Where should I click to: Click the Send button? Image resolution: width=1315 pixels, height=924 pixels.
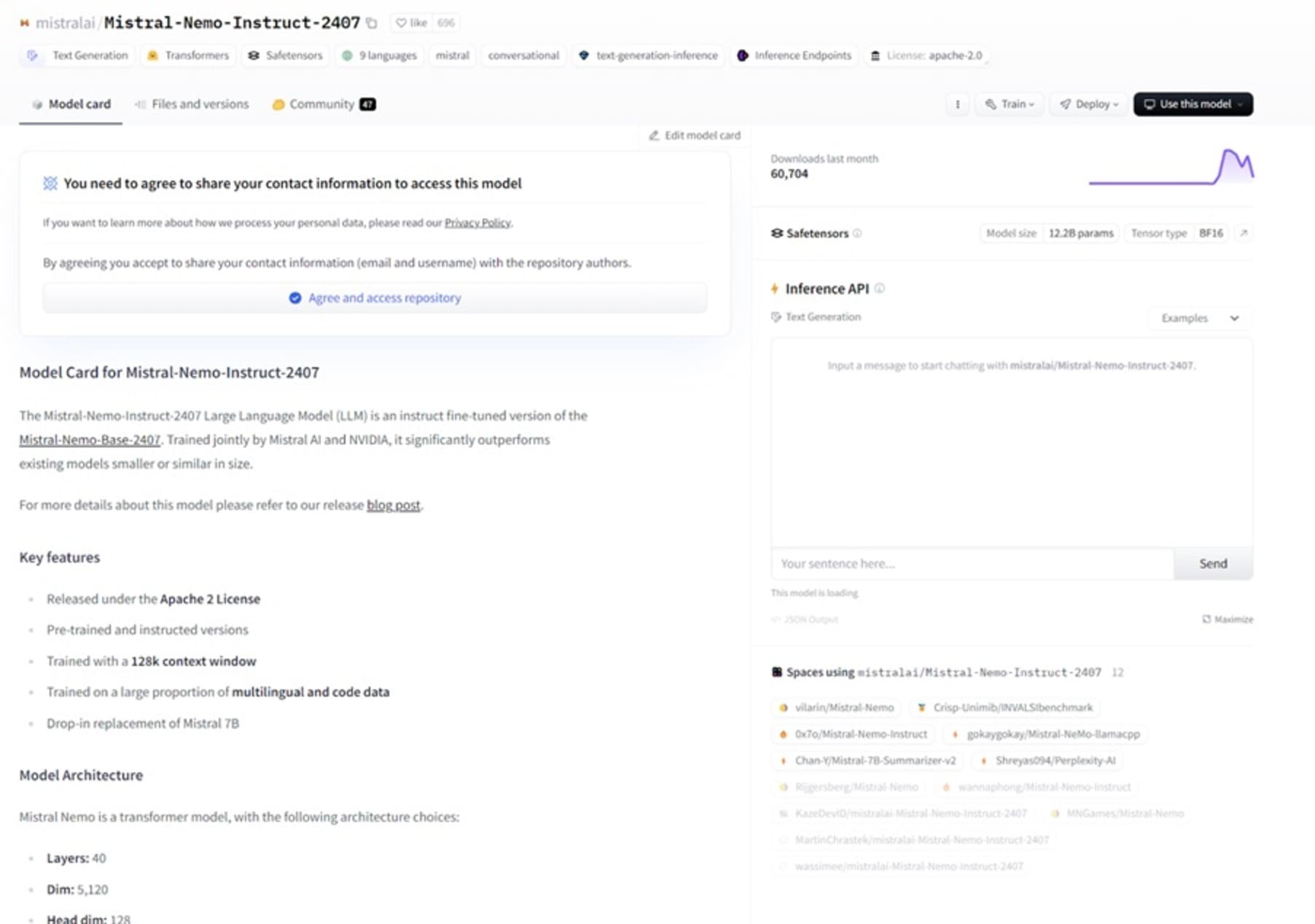coord(1213,564)
